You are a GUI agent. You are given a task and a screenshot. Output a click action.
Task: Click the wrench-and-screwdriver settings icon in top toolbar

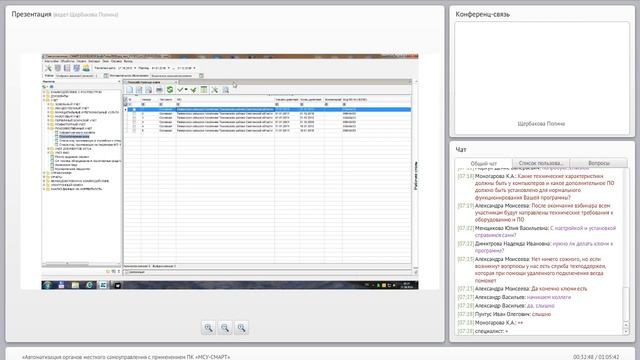pos(48,68)
